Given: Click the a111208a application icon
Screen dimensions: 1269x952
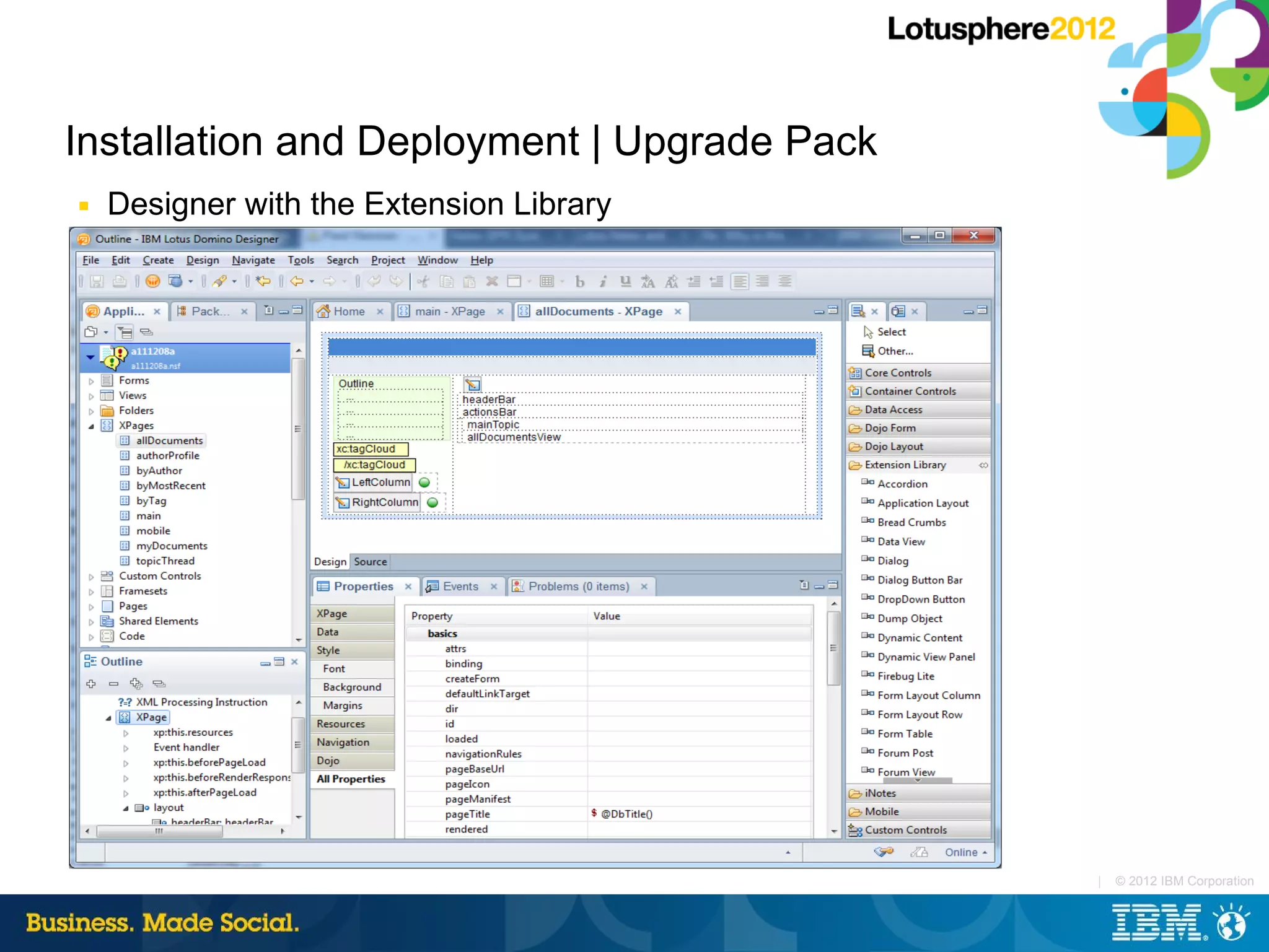Looking at the screenshot, I should click(114, 357).
